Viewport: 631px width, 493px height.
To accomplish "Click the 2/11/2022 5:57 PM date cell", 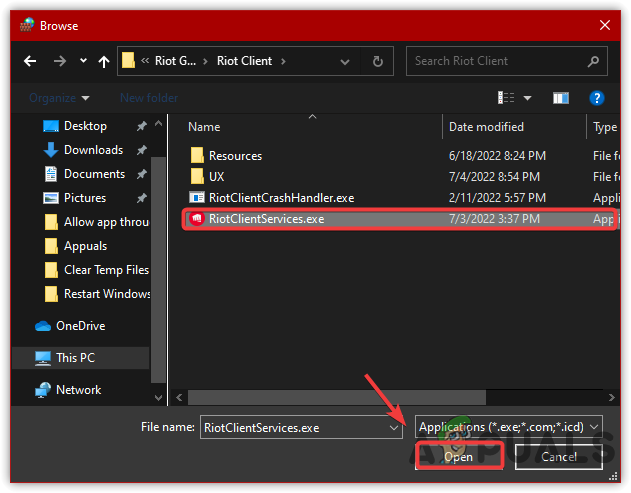I will [497, 198].
